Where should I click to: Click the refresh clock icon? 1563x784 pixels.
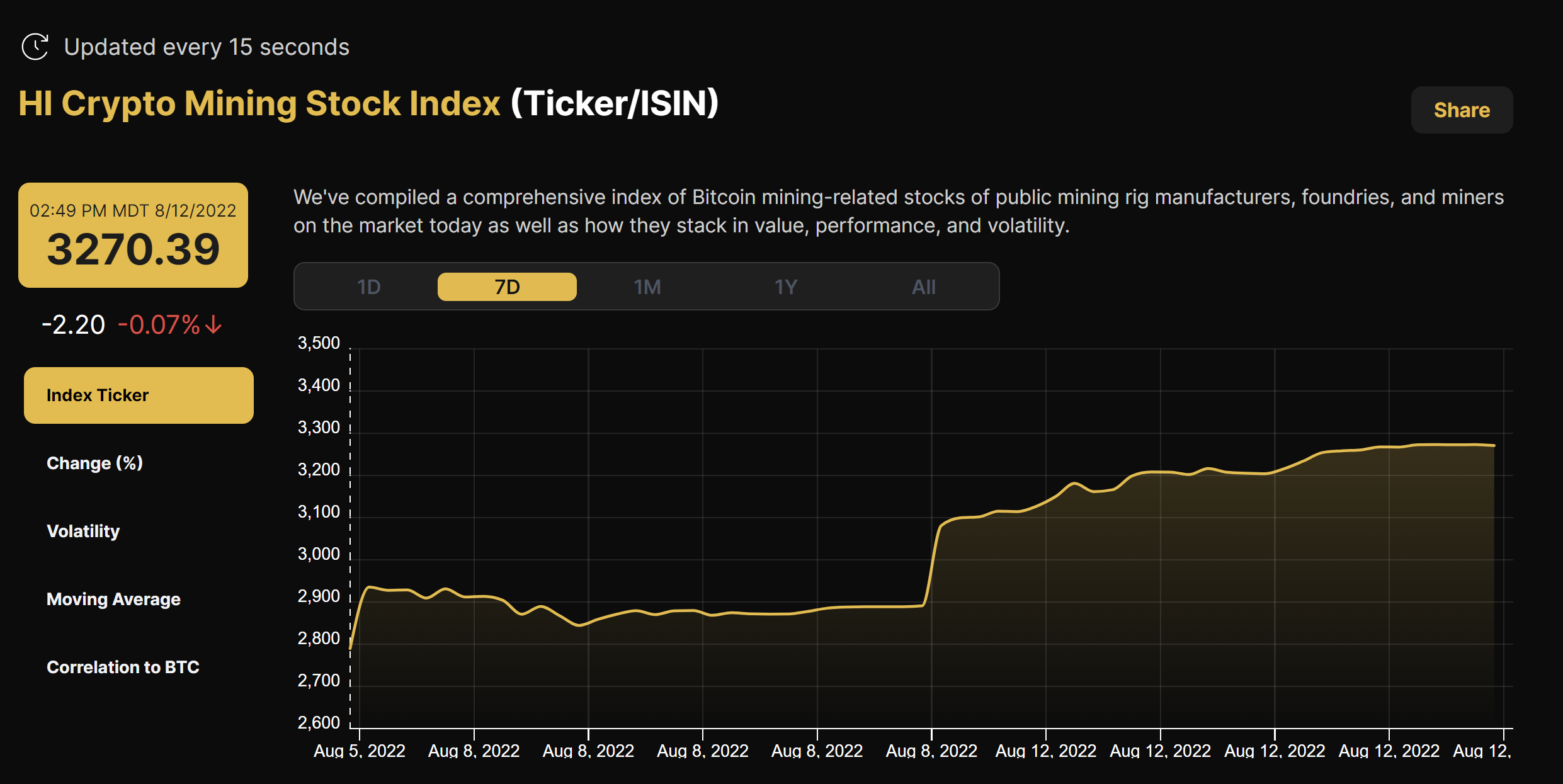tap(35, 47)
